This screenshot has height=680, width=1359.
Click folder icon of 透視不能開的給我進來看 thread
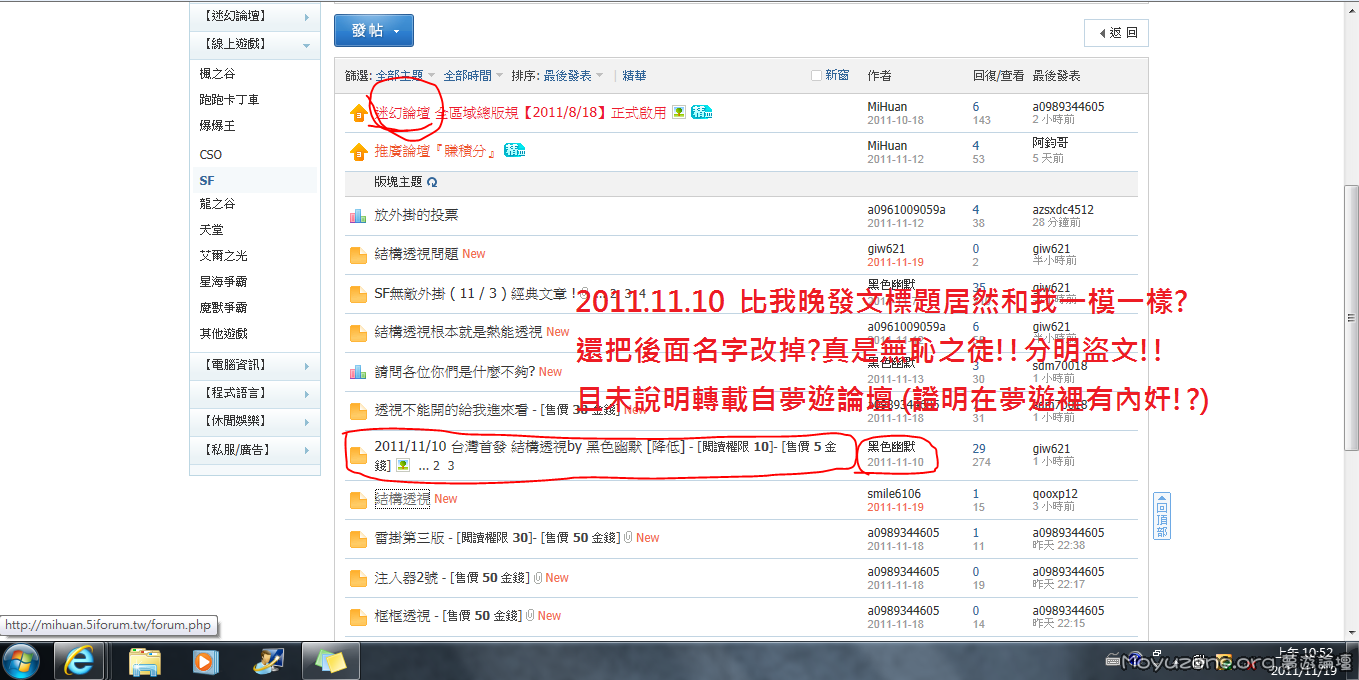click(x=358, y=411)
